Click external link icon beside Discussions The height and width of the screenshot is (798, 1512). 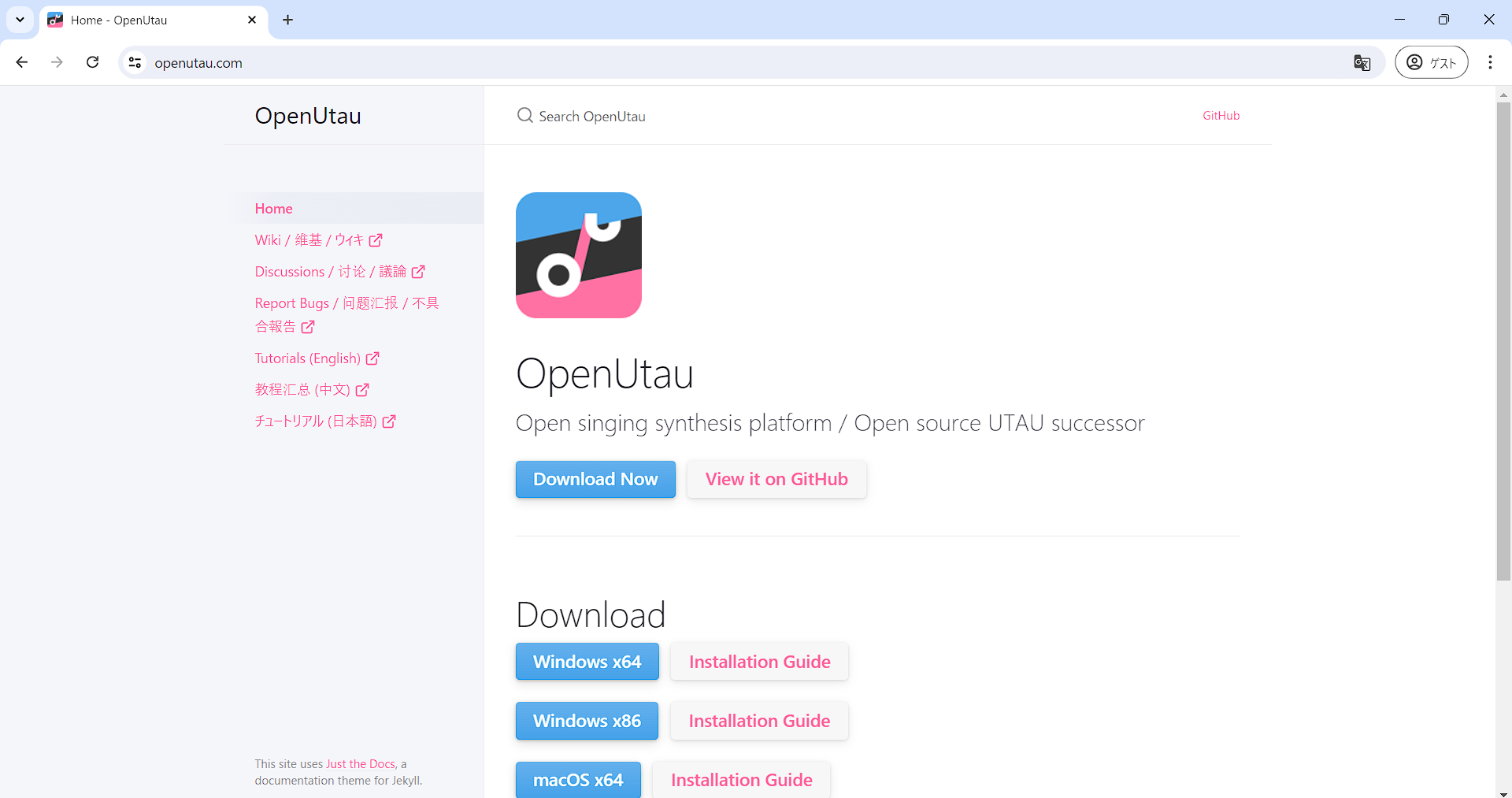point(418,272)
